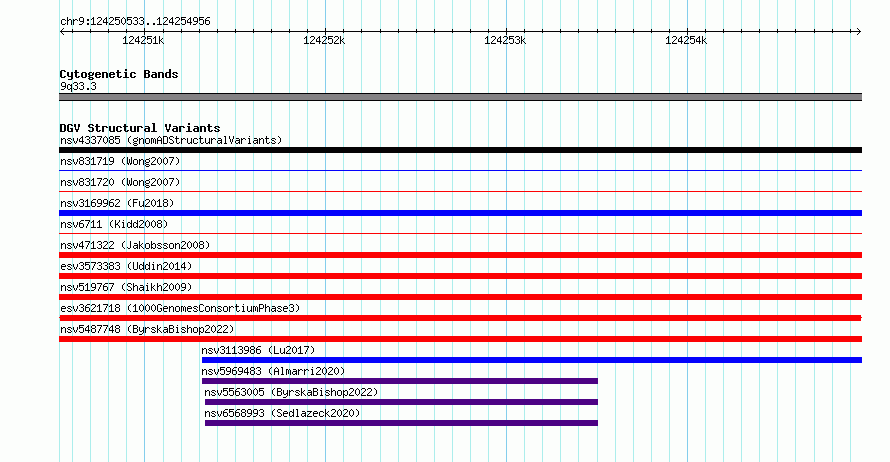
Task: Select the red bar under esv3573383
Action: (x=460, y=276)
